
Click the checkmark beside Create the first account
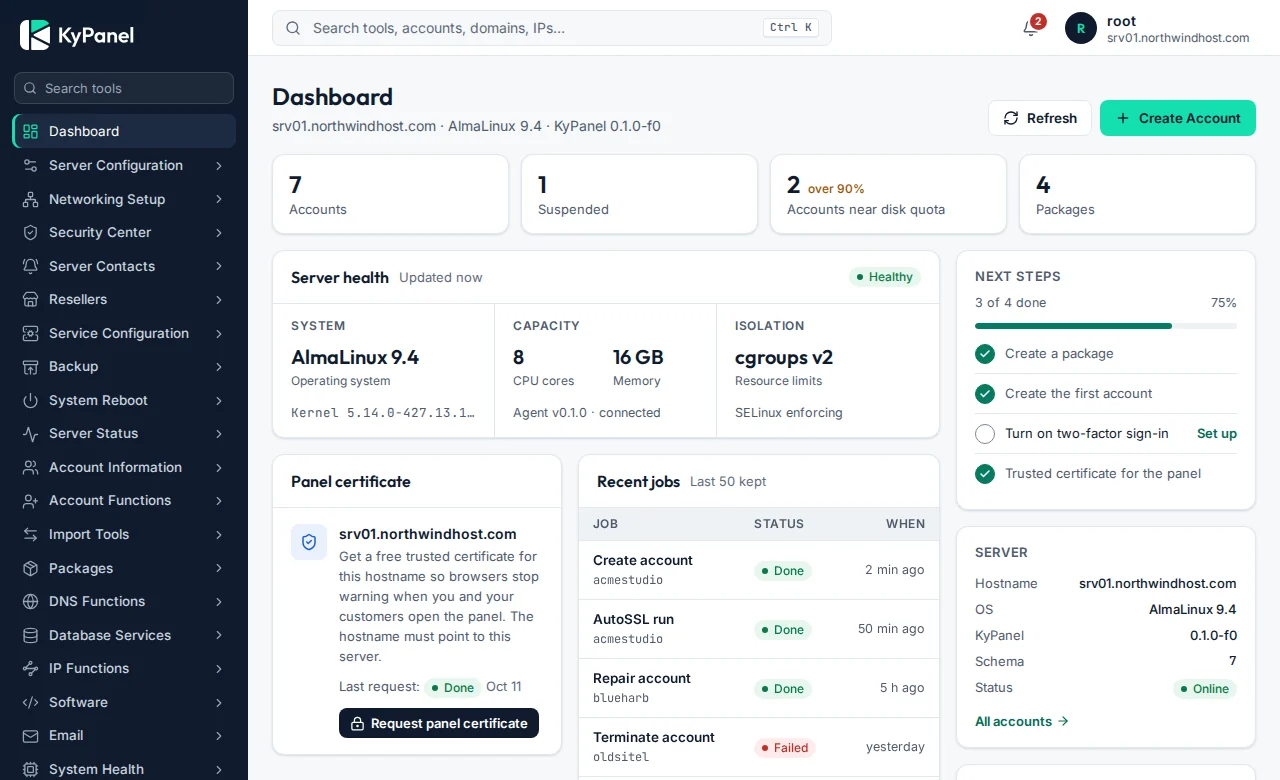click(985, 393)
